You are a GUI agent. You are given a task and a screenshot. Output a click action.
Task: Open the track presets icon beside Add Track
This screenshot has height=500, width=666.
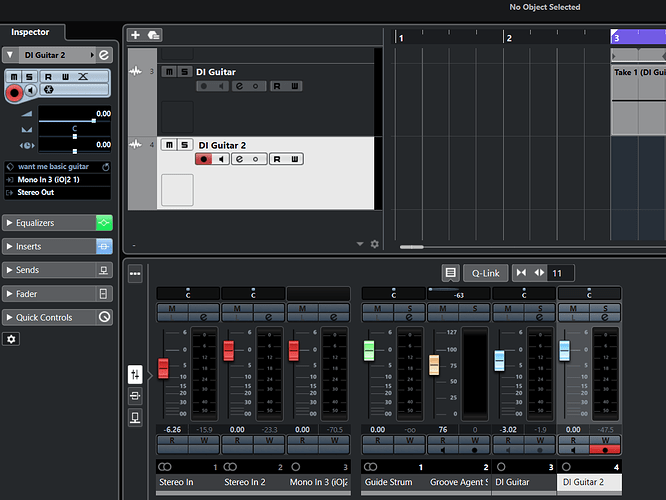pos(153,35)
